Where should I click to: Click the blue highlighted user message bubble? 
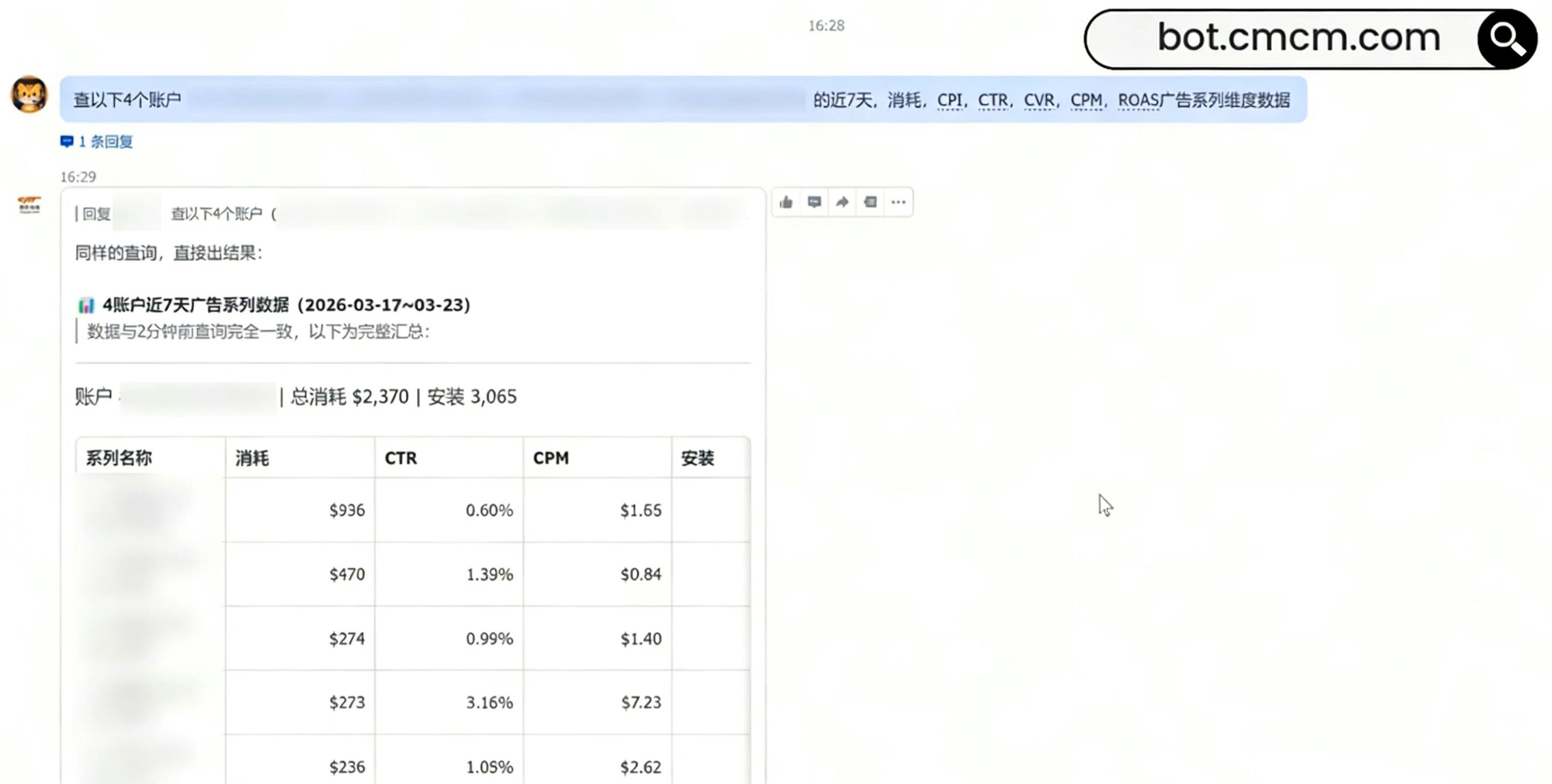pos(683,100)
